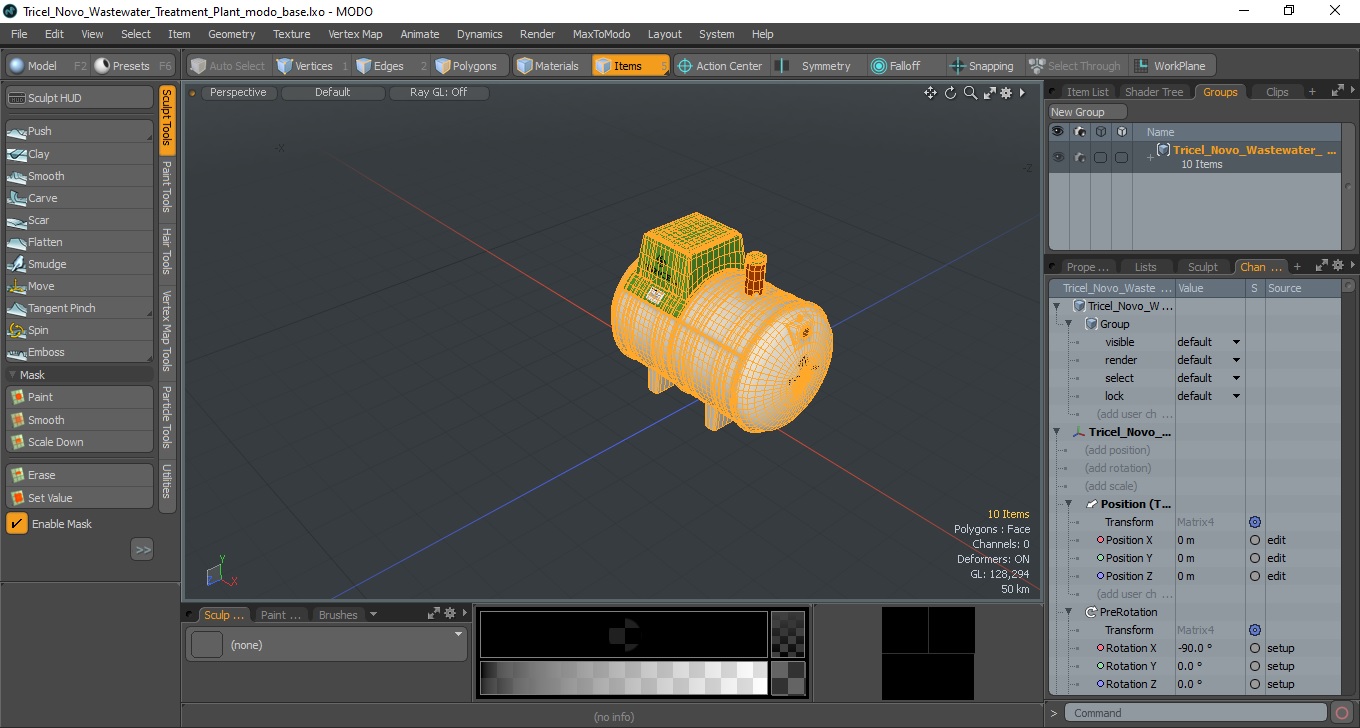The image size is (1360, 728).
Task: Click the viewport rotate icon
Action: (950, 93)
